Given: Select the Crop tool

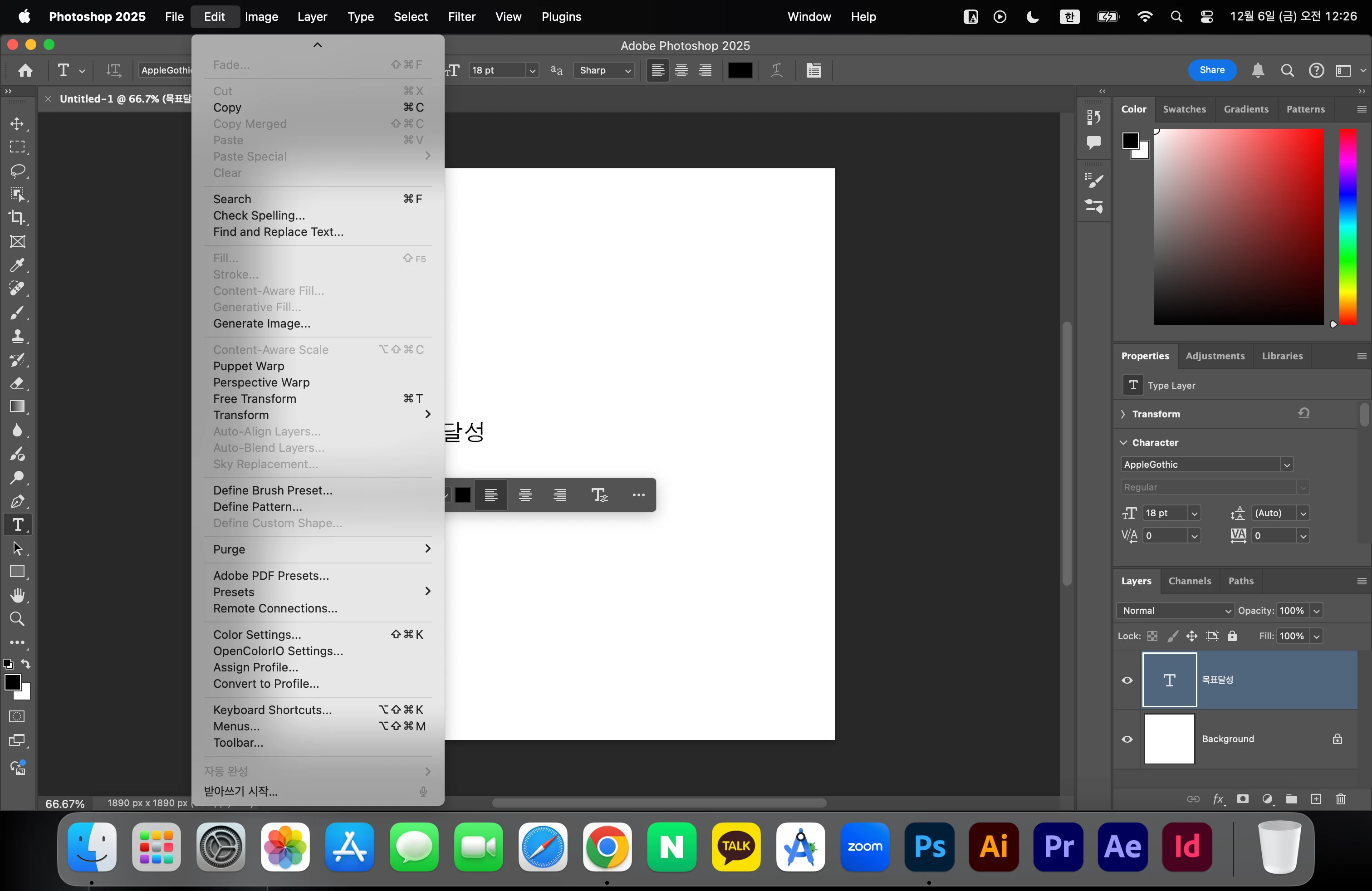Looking at the screenshot, I should (x=17, y=218).
